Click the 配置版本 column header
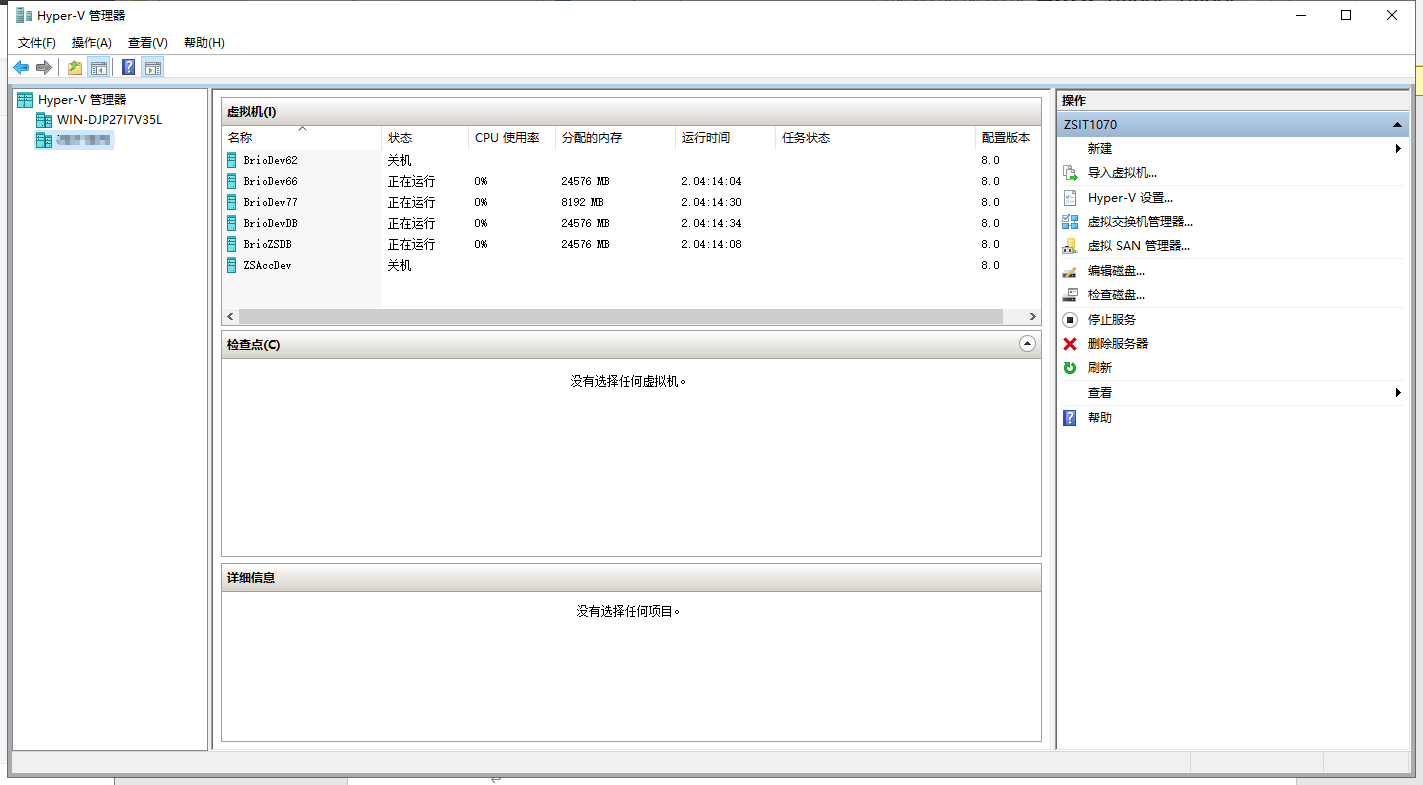The height and width of the screenshot is (785, 1423). click(x=1008, y=138)
